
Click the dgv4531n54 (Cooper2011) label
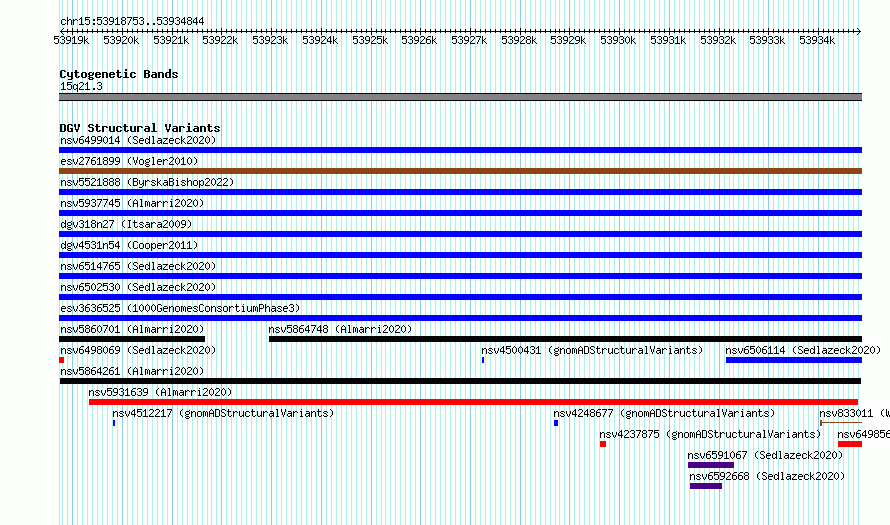click(x=129, y=245)
